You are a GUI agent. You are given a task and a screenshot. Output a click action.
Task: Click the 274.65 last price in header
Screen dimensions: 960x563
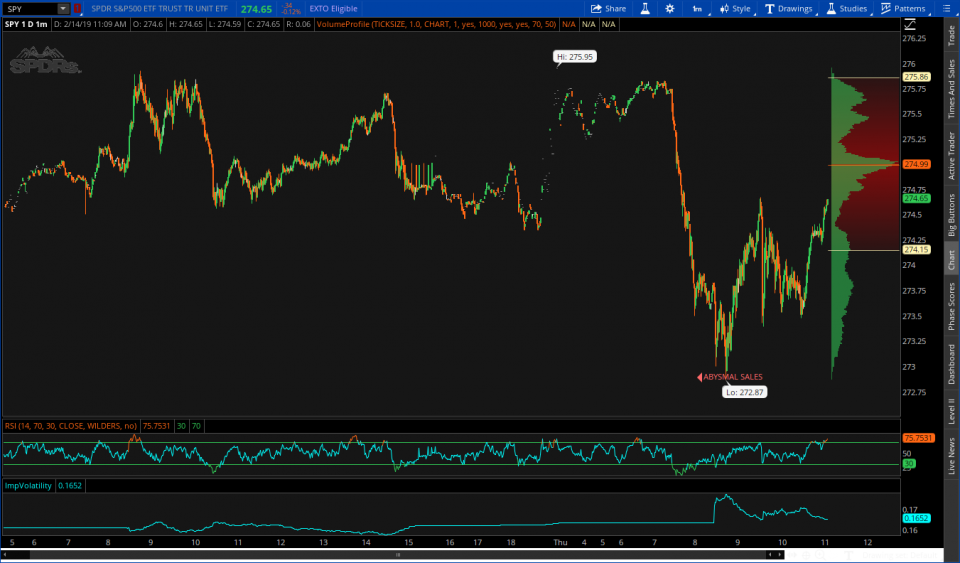[x=257, y=9]
